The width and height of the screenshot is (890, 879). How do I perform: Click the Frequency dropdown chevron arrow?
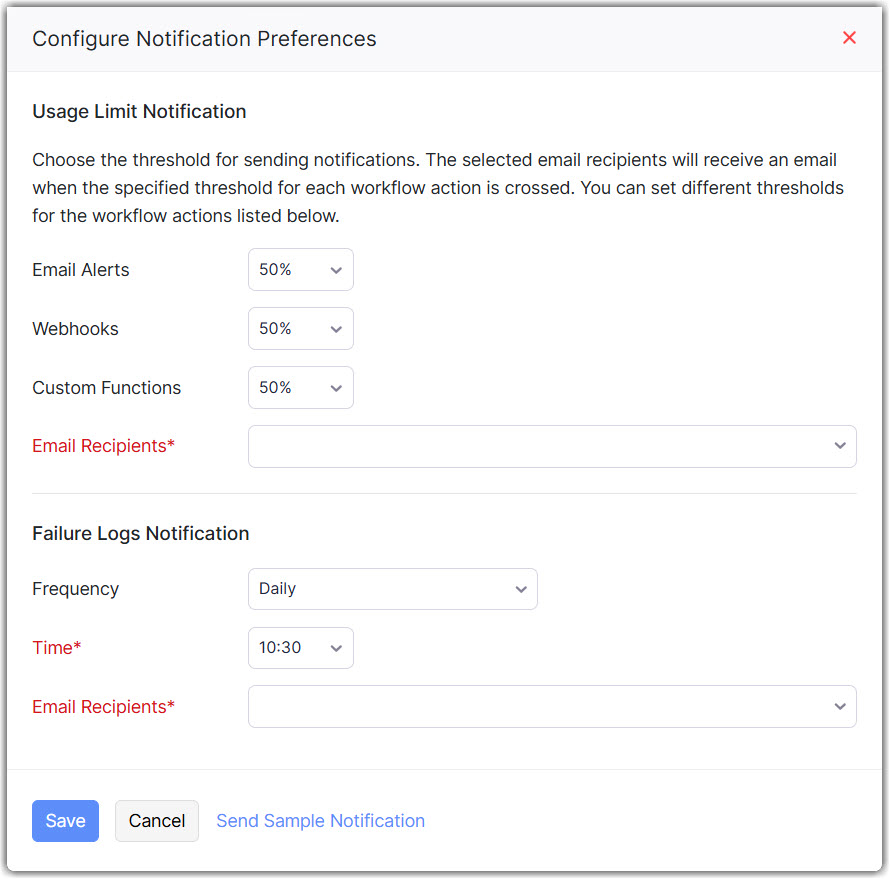click(521, 589)
